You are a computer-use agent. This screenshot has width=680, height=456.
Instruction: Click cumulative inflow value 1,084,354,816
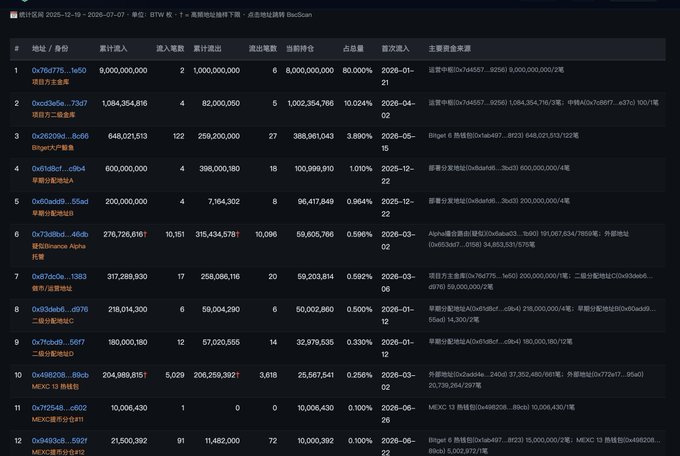[x=124, y=103]
